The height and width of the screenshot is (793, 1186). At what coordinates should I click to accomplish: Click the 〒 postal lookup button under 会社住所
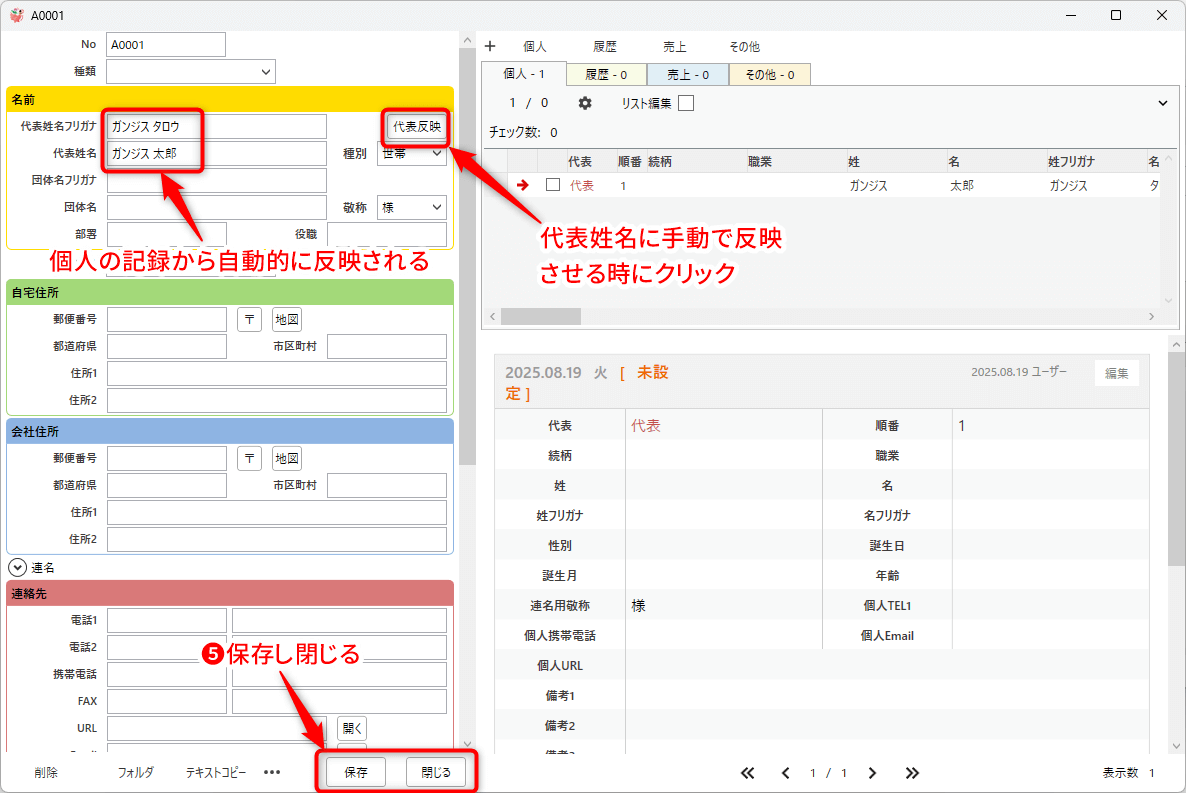[250, 459]
